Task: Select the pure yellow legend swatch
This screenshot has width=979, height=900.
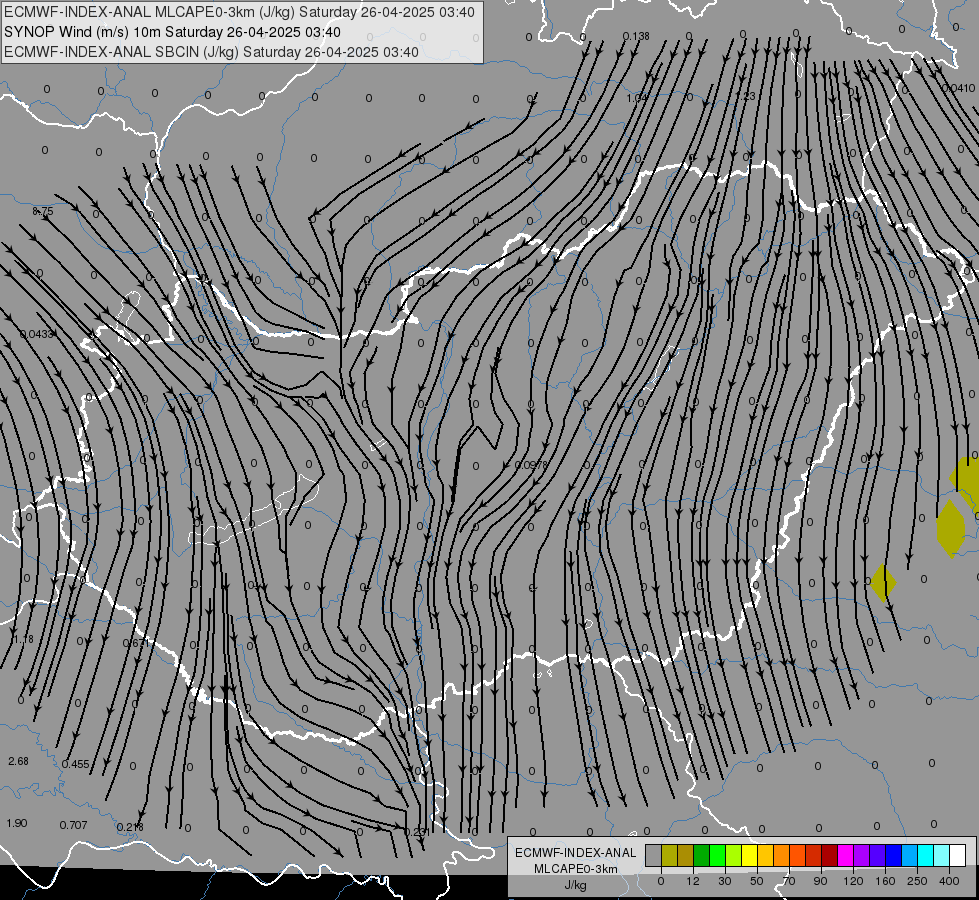Action: click(x=750, y=855)
